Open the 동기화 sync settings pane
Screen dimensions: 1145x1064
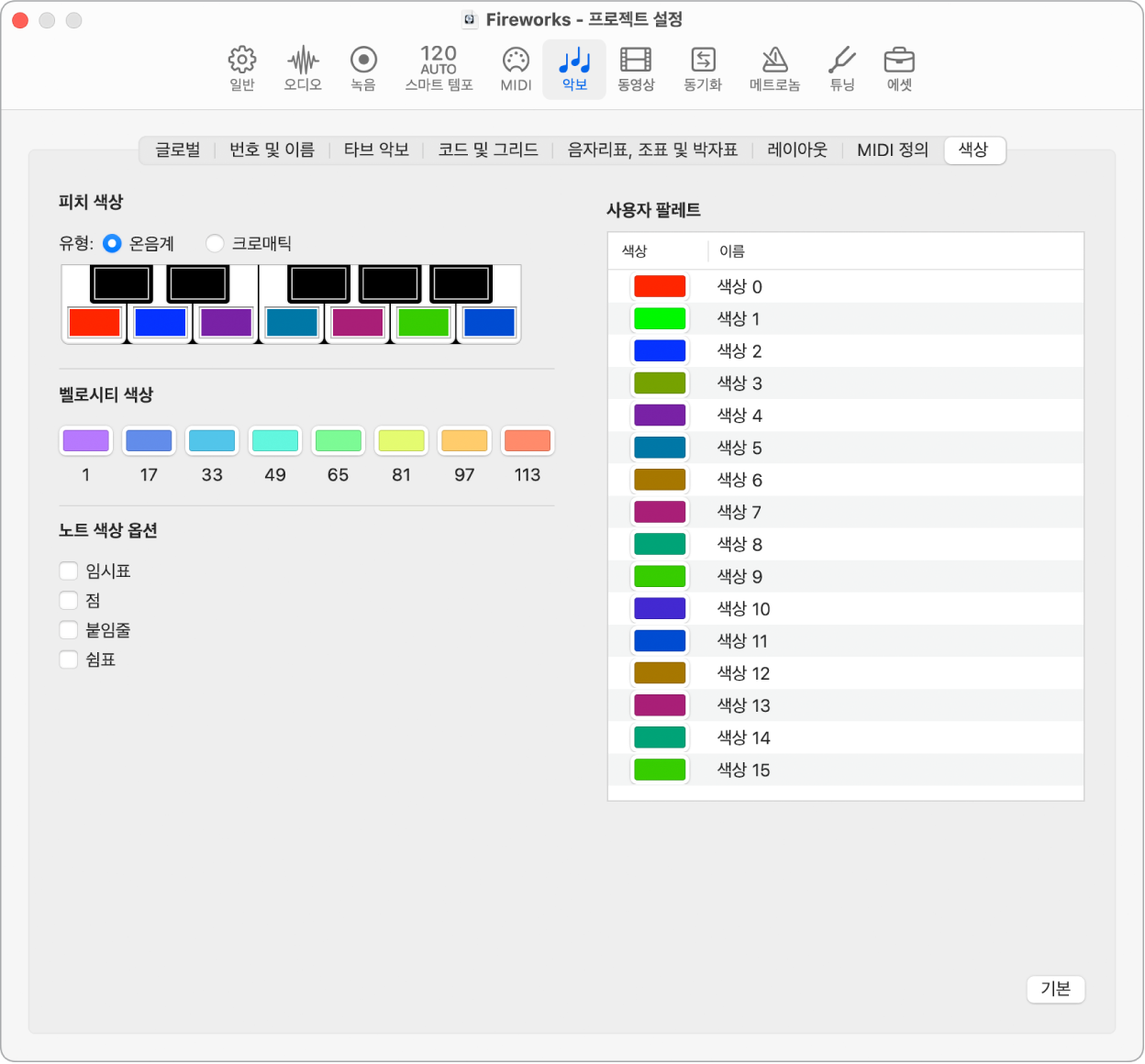703,69
